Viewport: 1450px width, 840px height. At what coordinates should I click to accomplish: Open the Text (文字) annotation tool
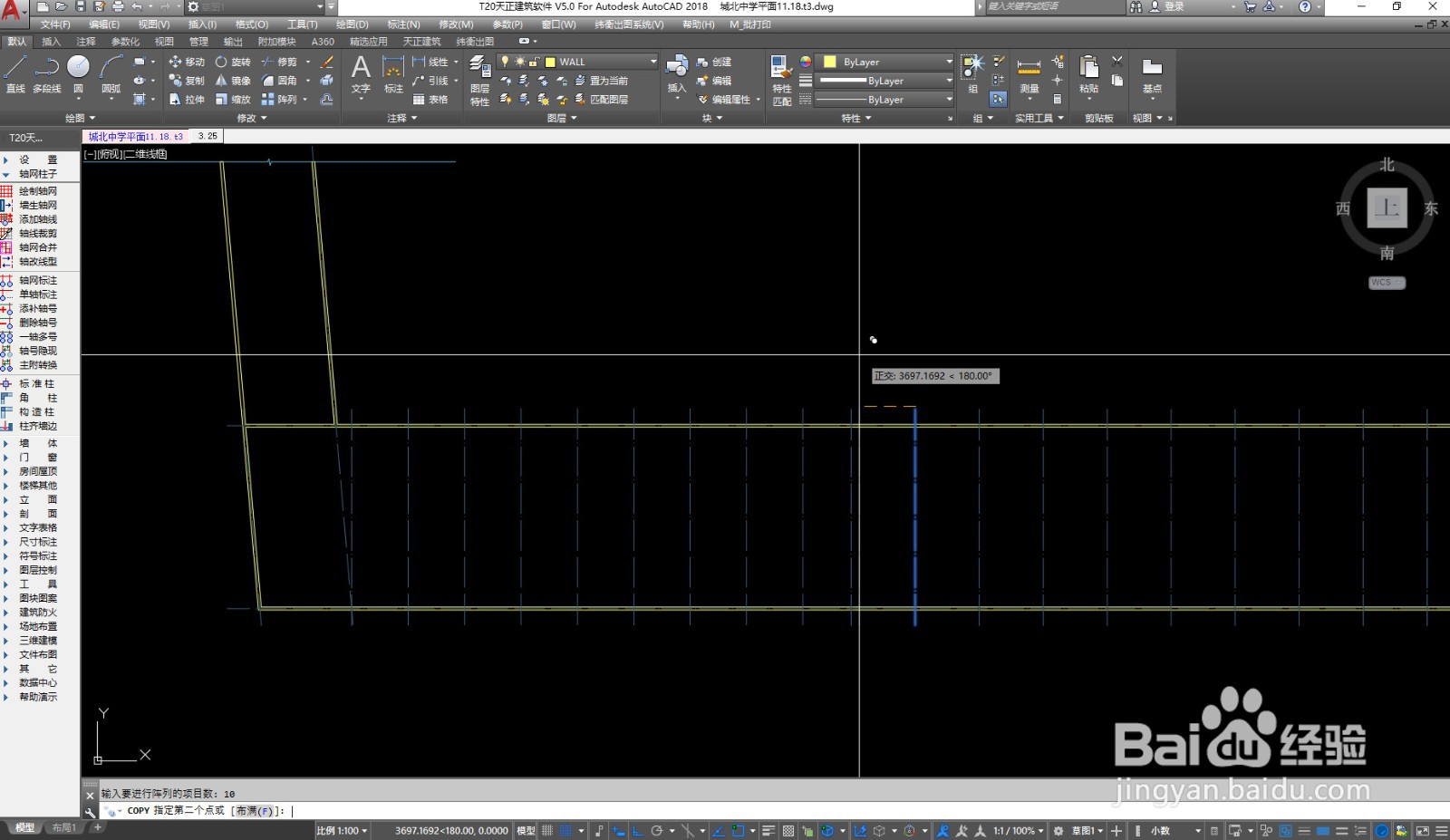point(361,74)
